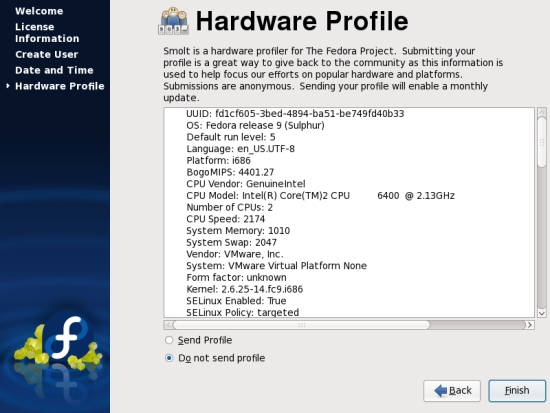Open the Create User step
Screen dimensions: 550x413
pyautogui.click(x=47, y=54)
